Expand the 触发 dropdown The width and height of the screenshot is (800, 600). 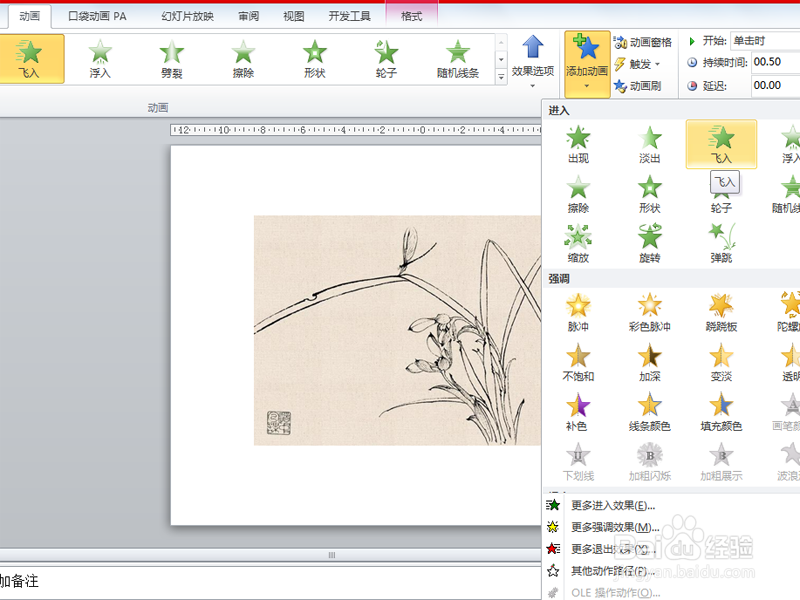(637, 64)
